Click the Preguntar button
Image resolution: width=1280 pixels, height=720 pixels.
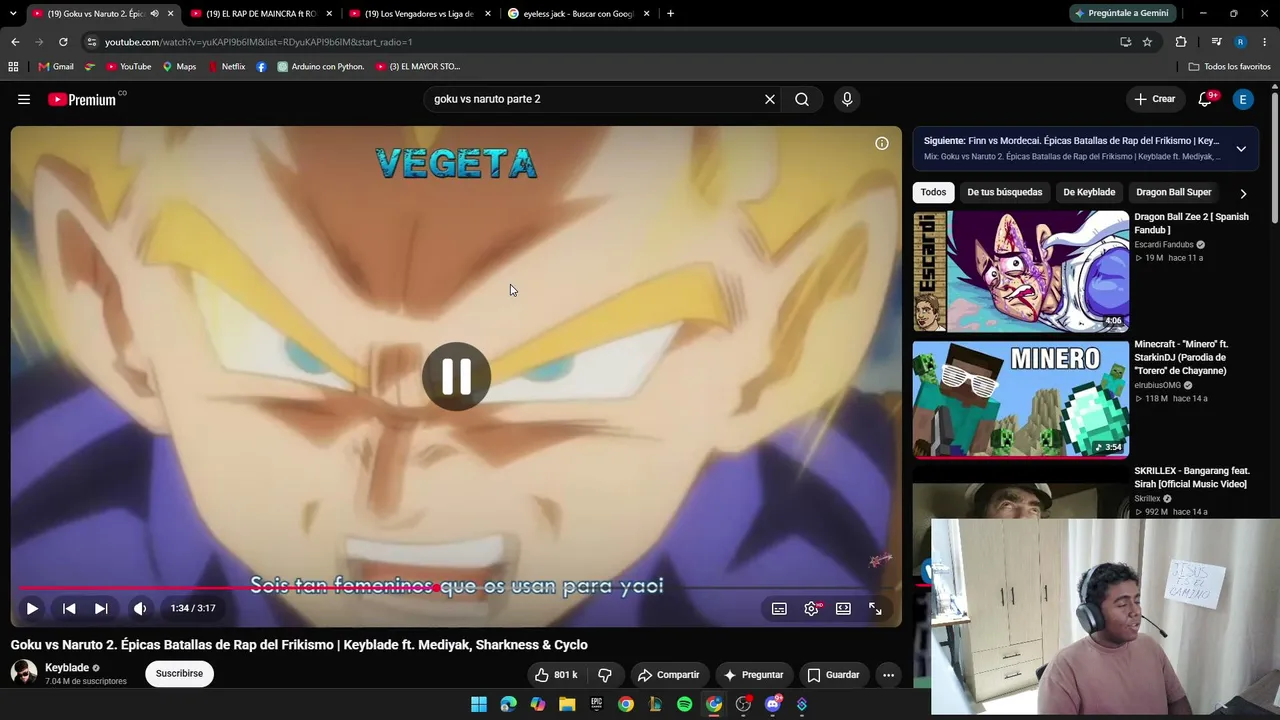click(754, 675)
